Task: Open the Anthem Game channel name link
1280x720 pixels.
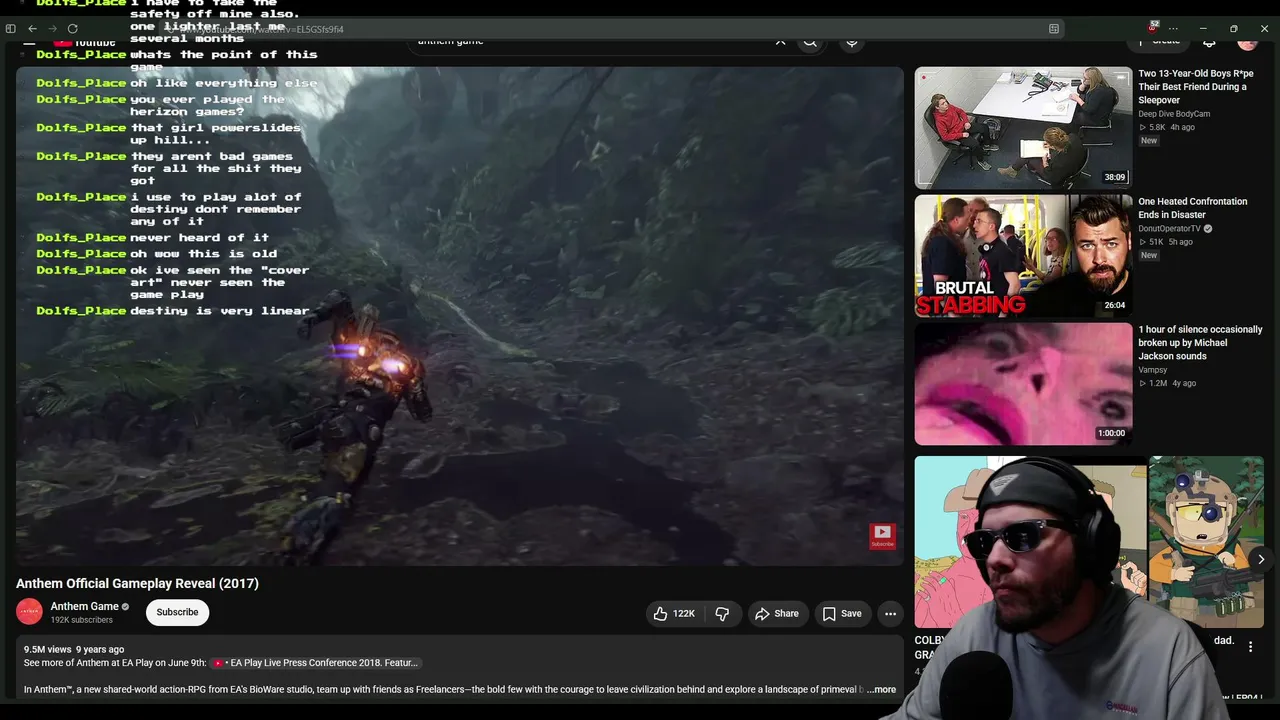Action: 85,606
